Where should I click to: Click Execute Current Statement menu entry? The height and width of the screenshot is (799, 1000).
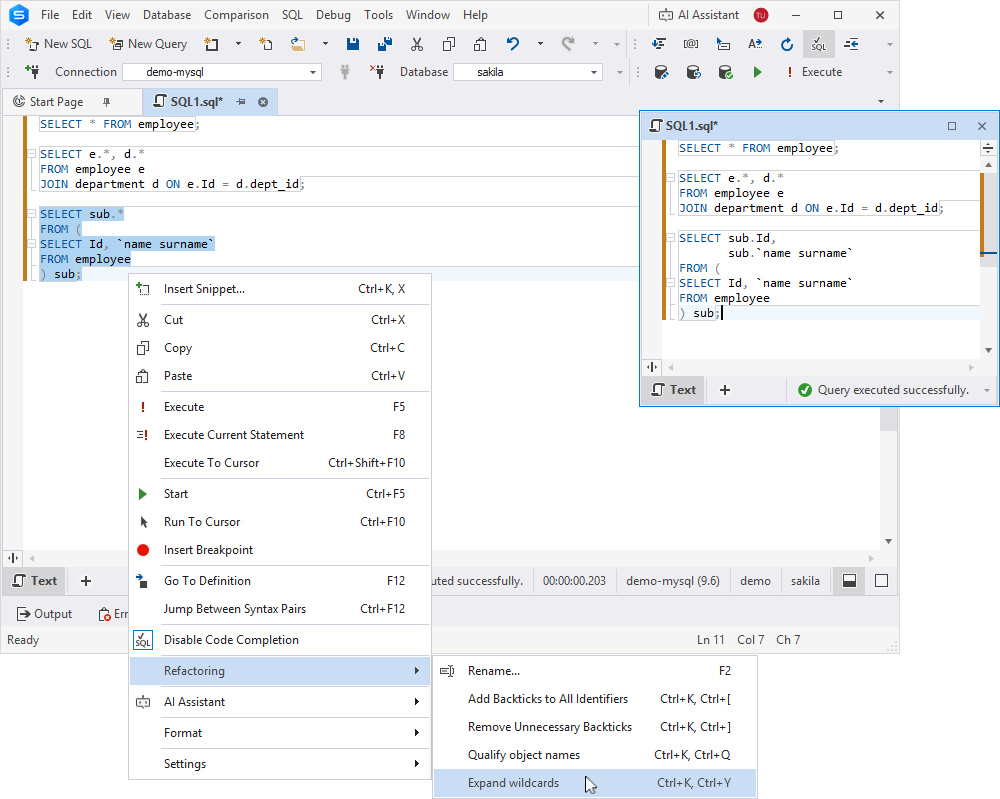[280, 435]
